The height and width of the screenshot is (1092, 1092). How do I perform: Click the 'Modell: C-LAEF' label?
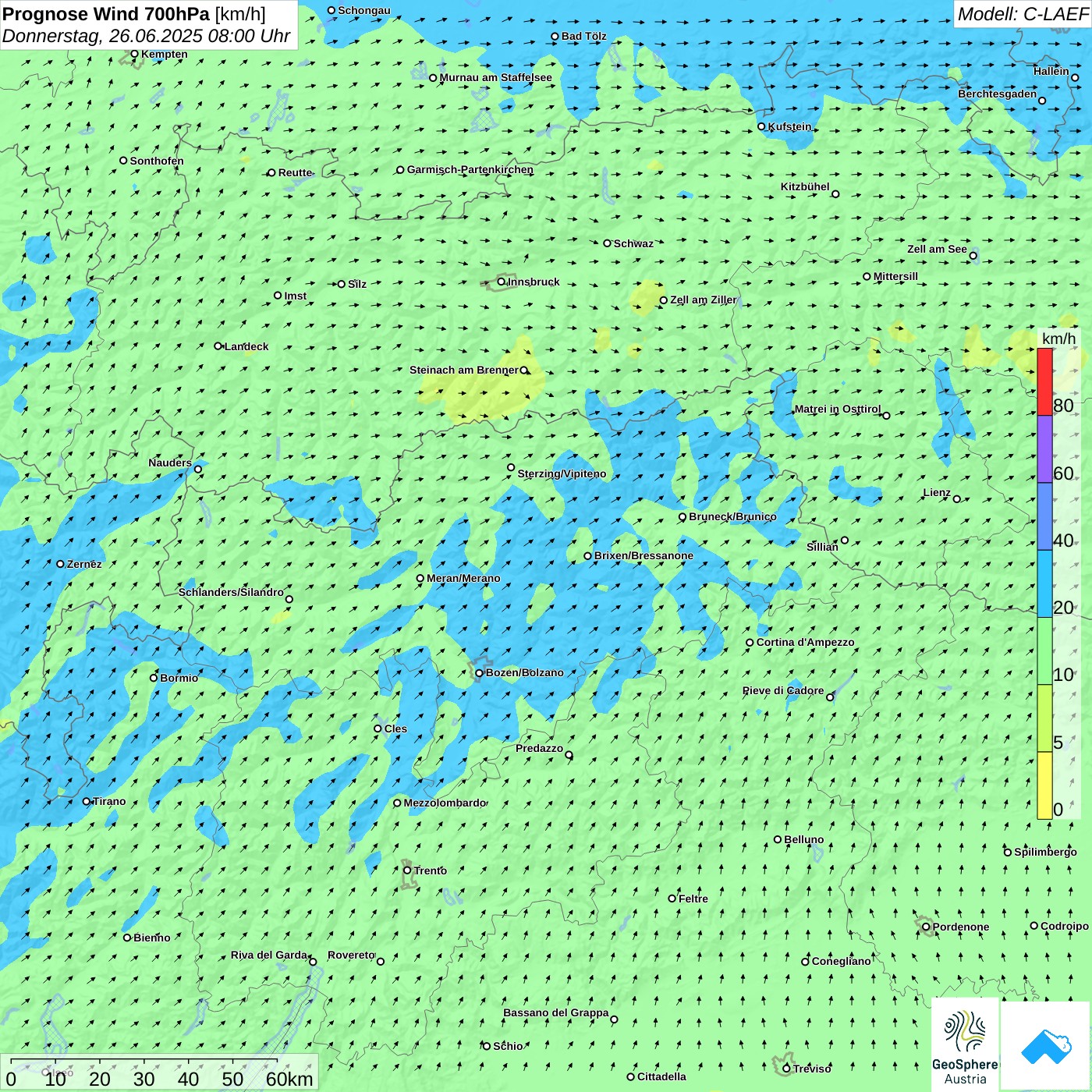point(1022,14)
